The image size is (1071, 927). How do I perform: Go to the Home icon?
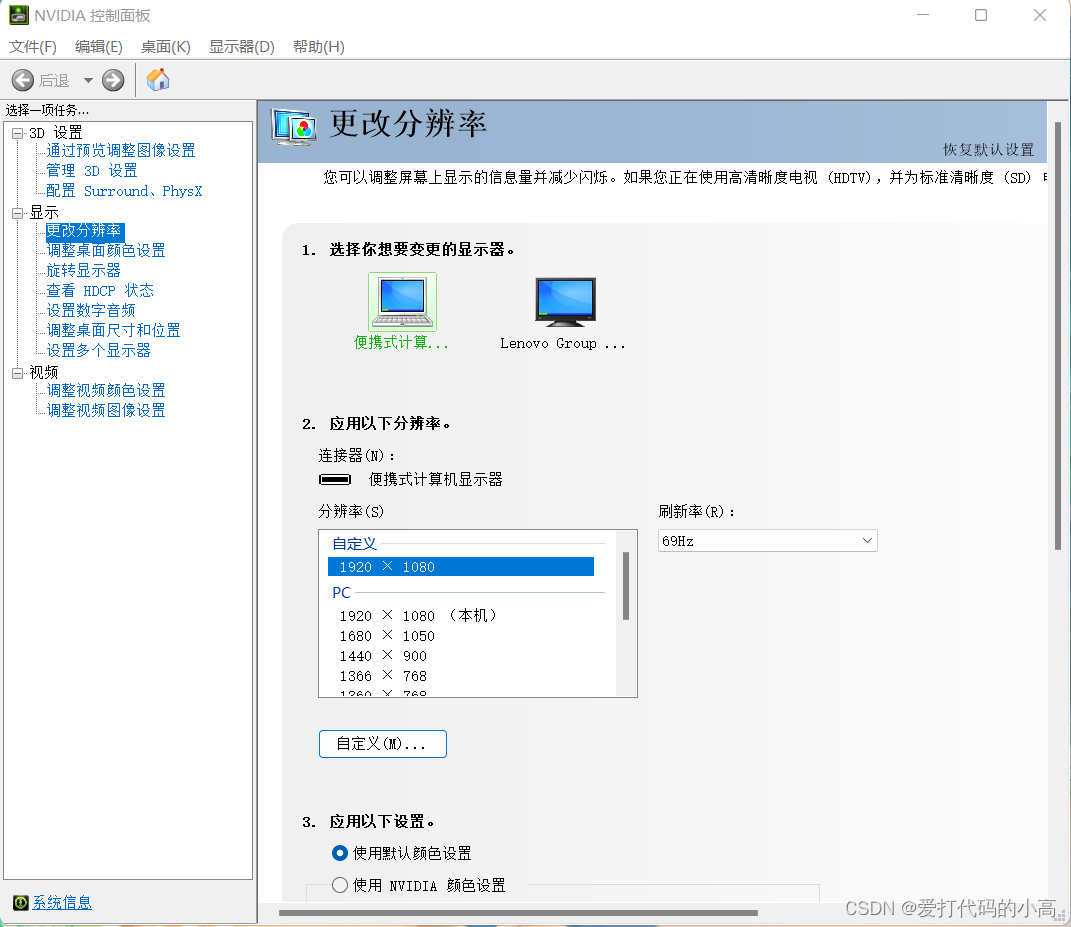coord(158,80)
